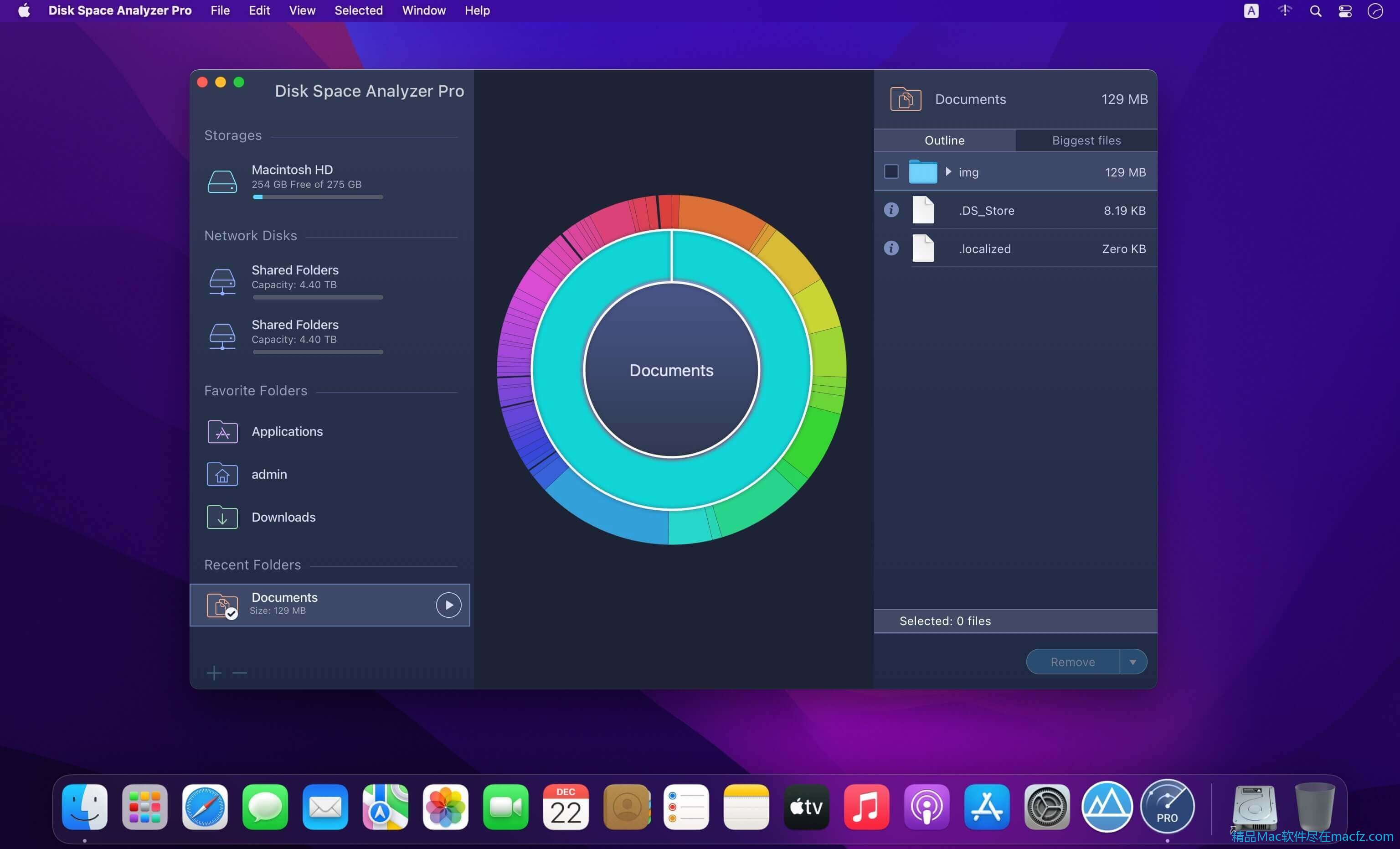The height and width of the screenshot is (849, 1400).
Task: Click the Documents recent folder icon
Action: [x=222, y=605]
